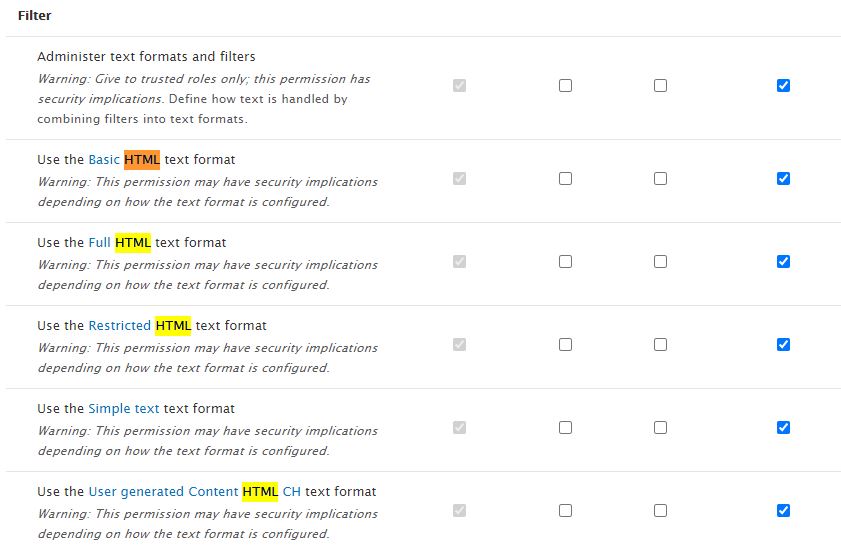Tick first empty checkbox in Basic HTML row
841x550 pixels.
pos(565,179)
